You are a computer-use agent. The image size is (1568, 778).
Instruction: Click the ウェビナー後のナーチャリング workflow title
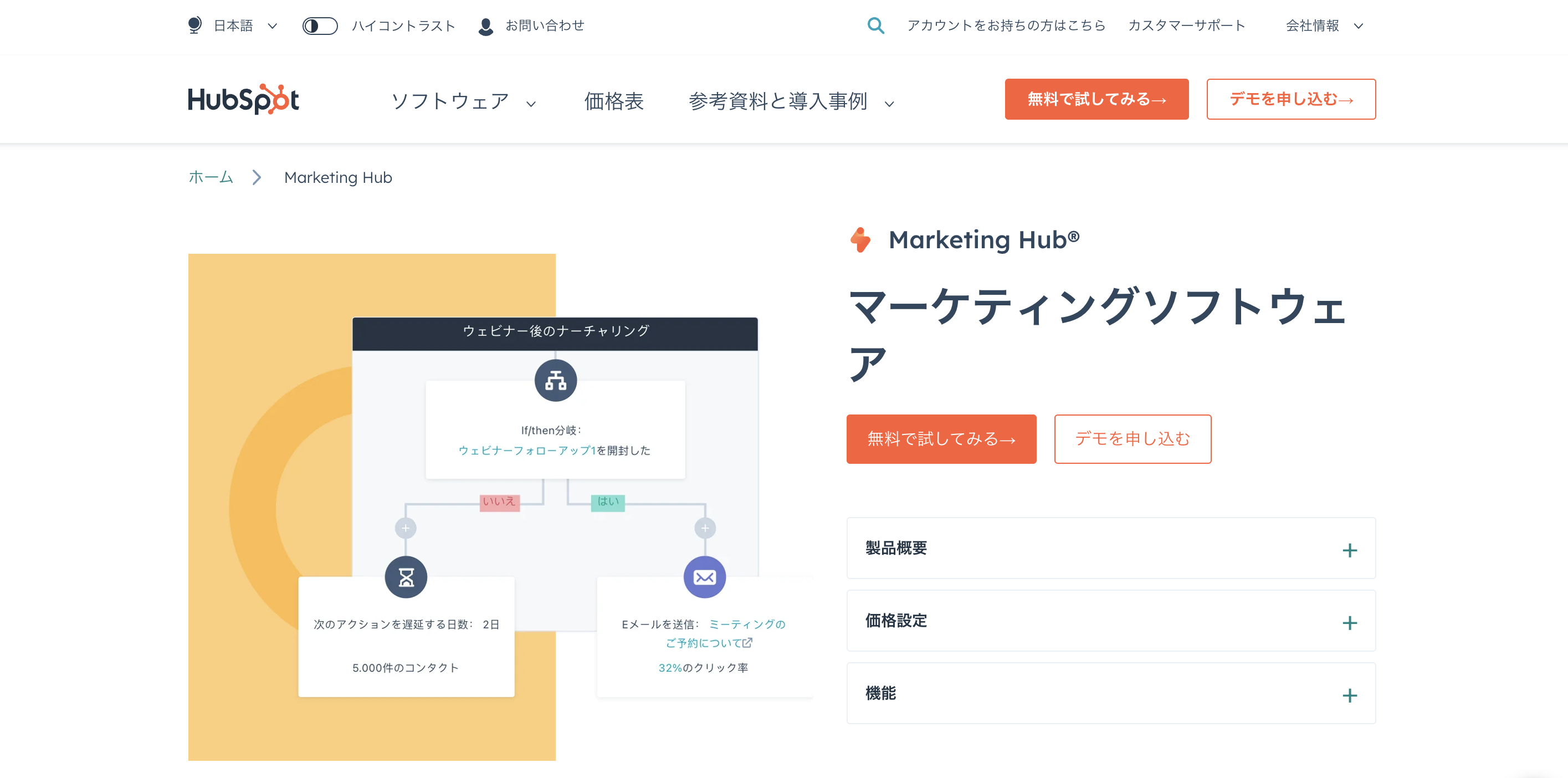(x=556, y=331)
